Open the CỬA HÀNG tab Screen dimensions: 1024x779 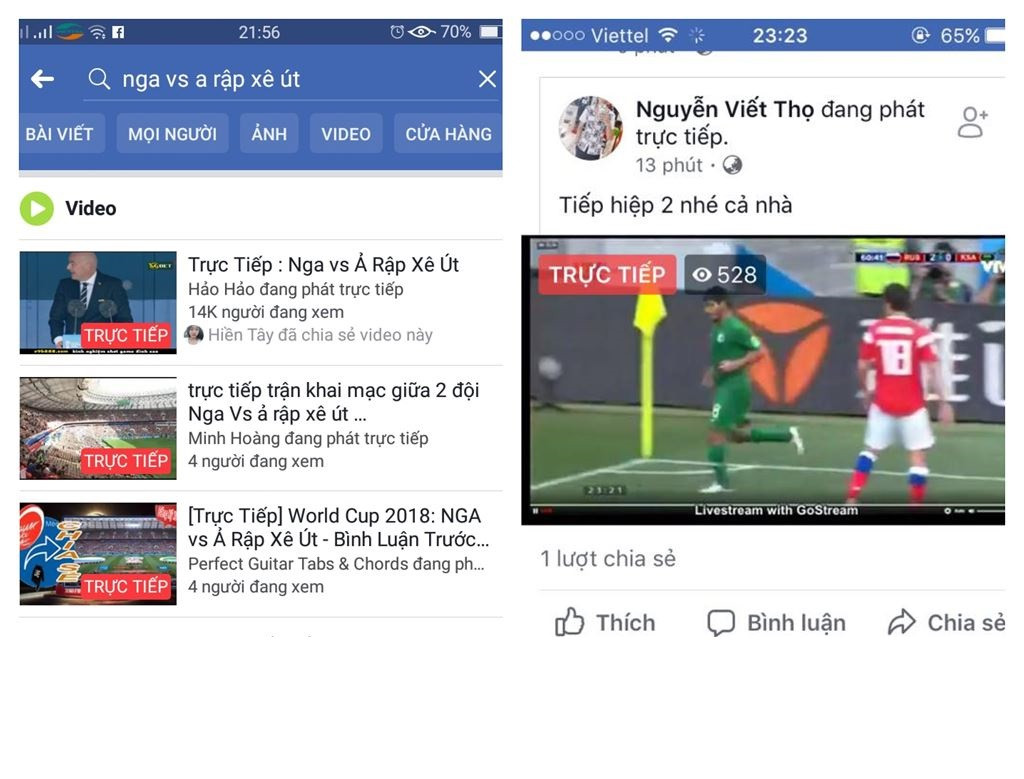[448, 134]
